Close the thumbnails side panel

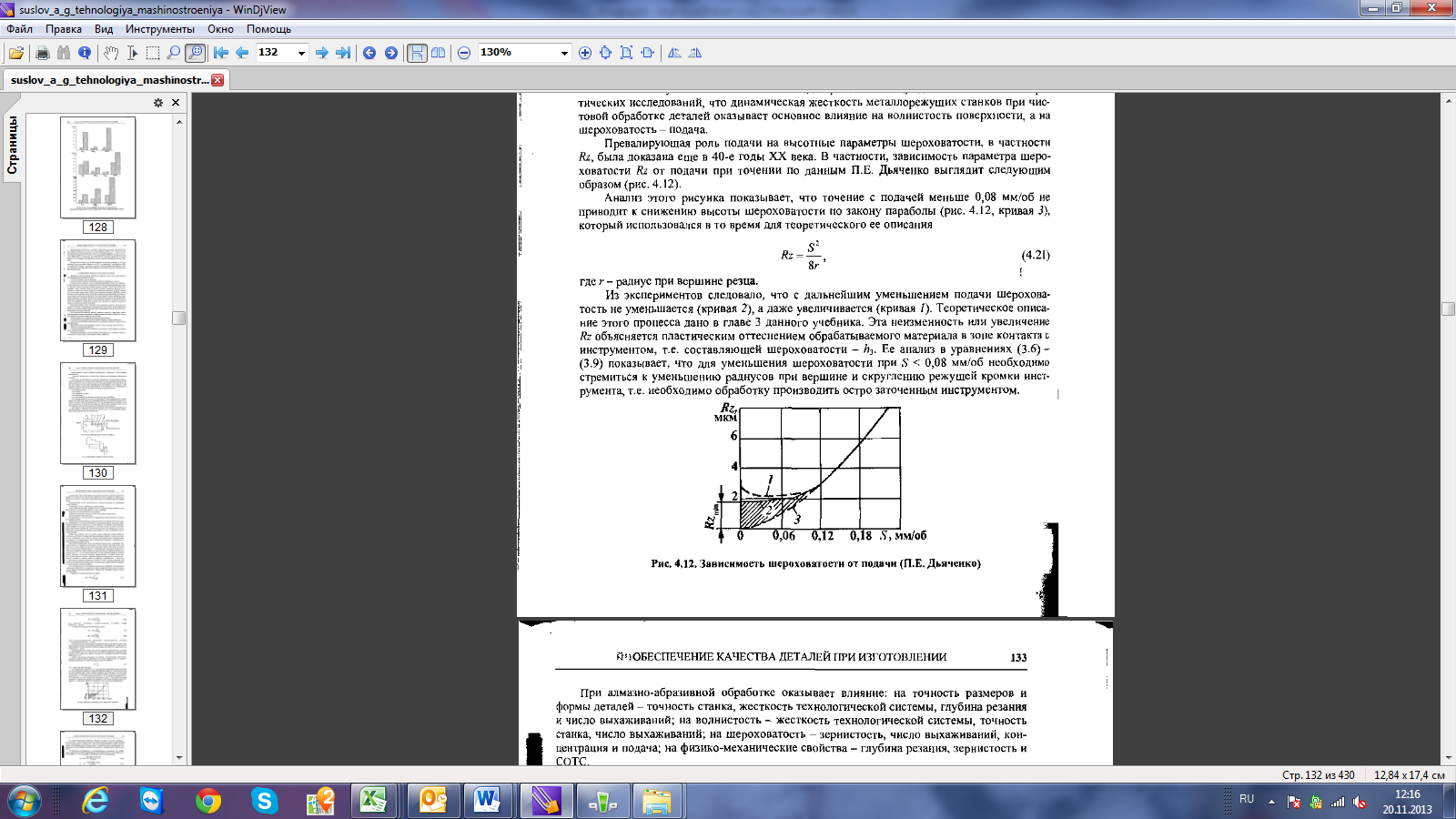click(x=176, y=103)
